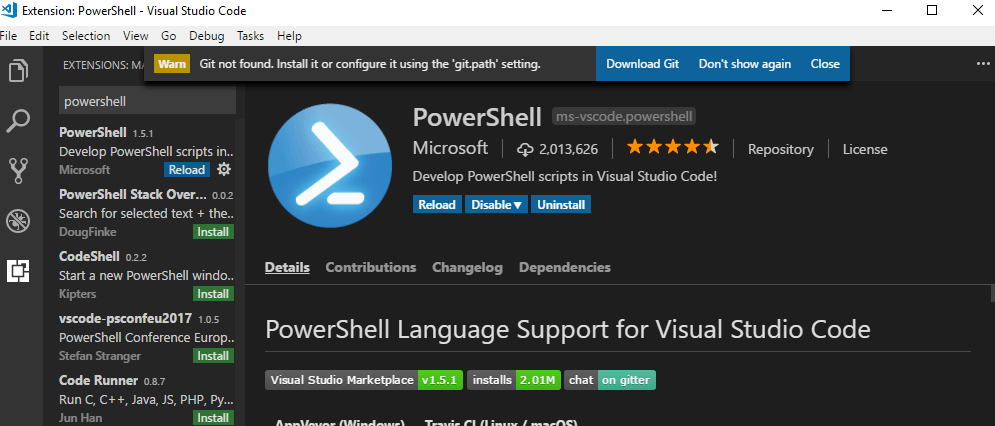
Task: Click Don't show again in warning
Action: click(x=744, y=63)
